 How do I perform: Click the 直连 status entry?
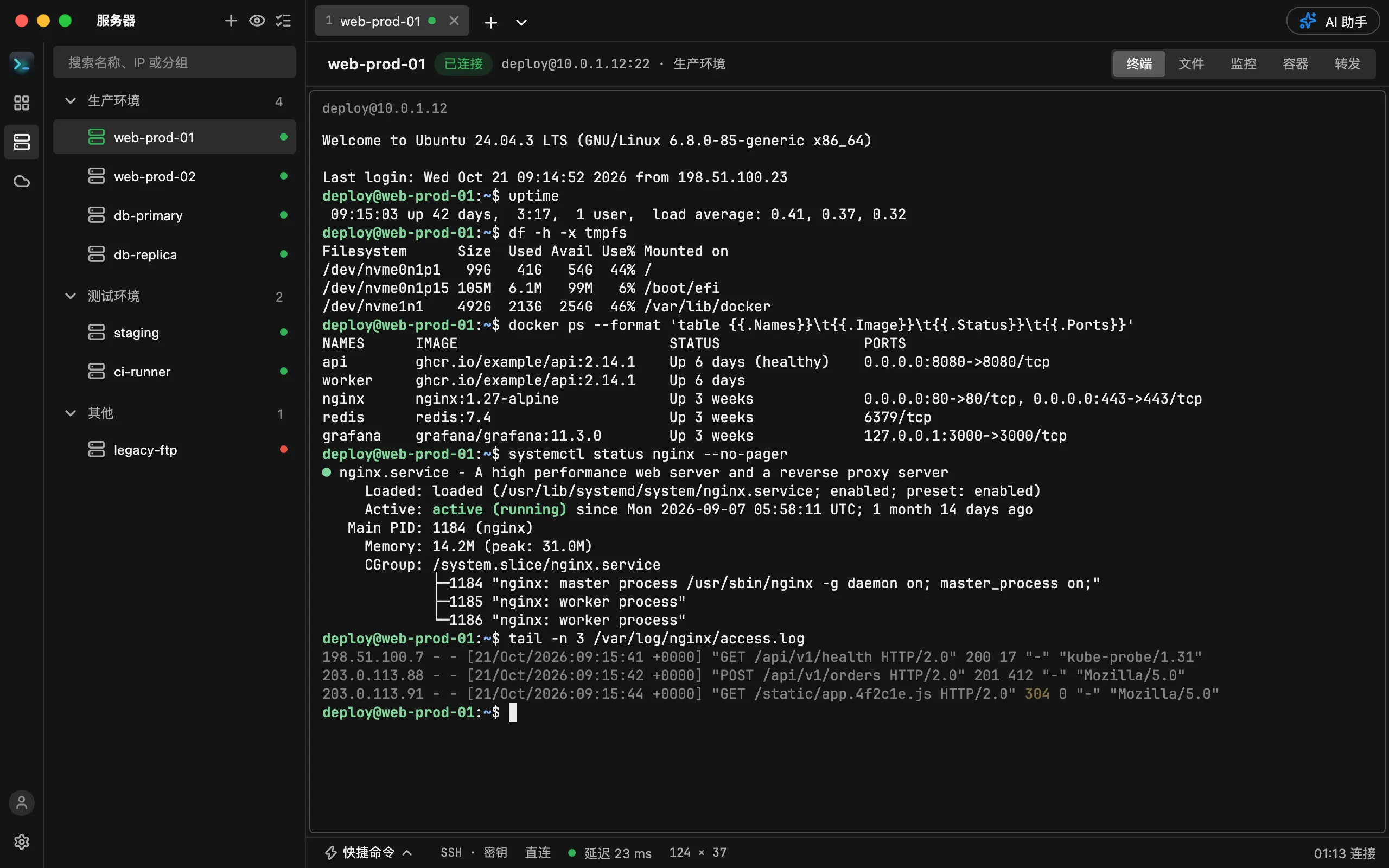point(538,852)
